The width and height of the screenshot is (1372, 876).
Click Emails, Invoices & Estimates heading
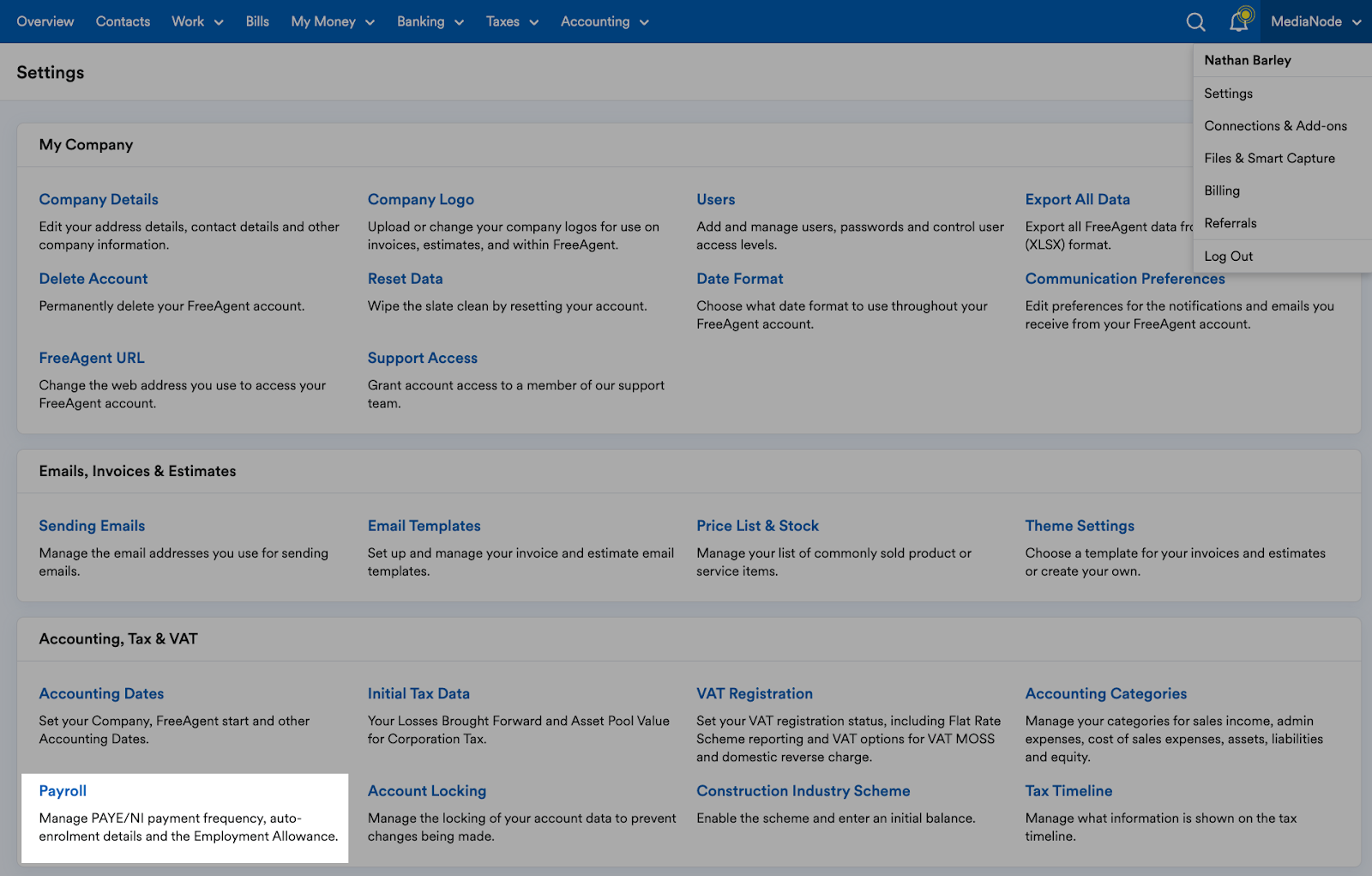click(137, 471)
